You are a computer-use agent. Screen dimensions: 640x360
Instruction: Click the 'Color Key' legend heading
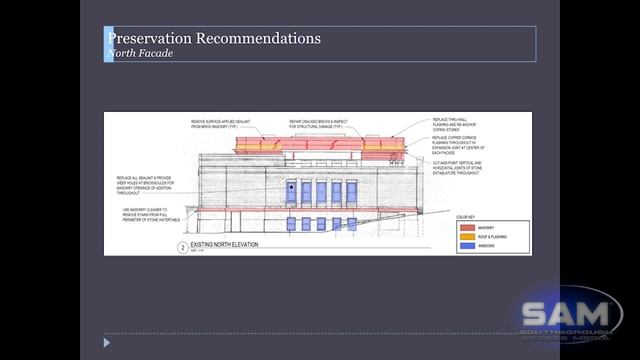pyautogui.click(x=465, y=217)
